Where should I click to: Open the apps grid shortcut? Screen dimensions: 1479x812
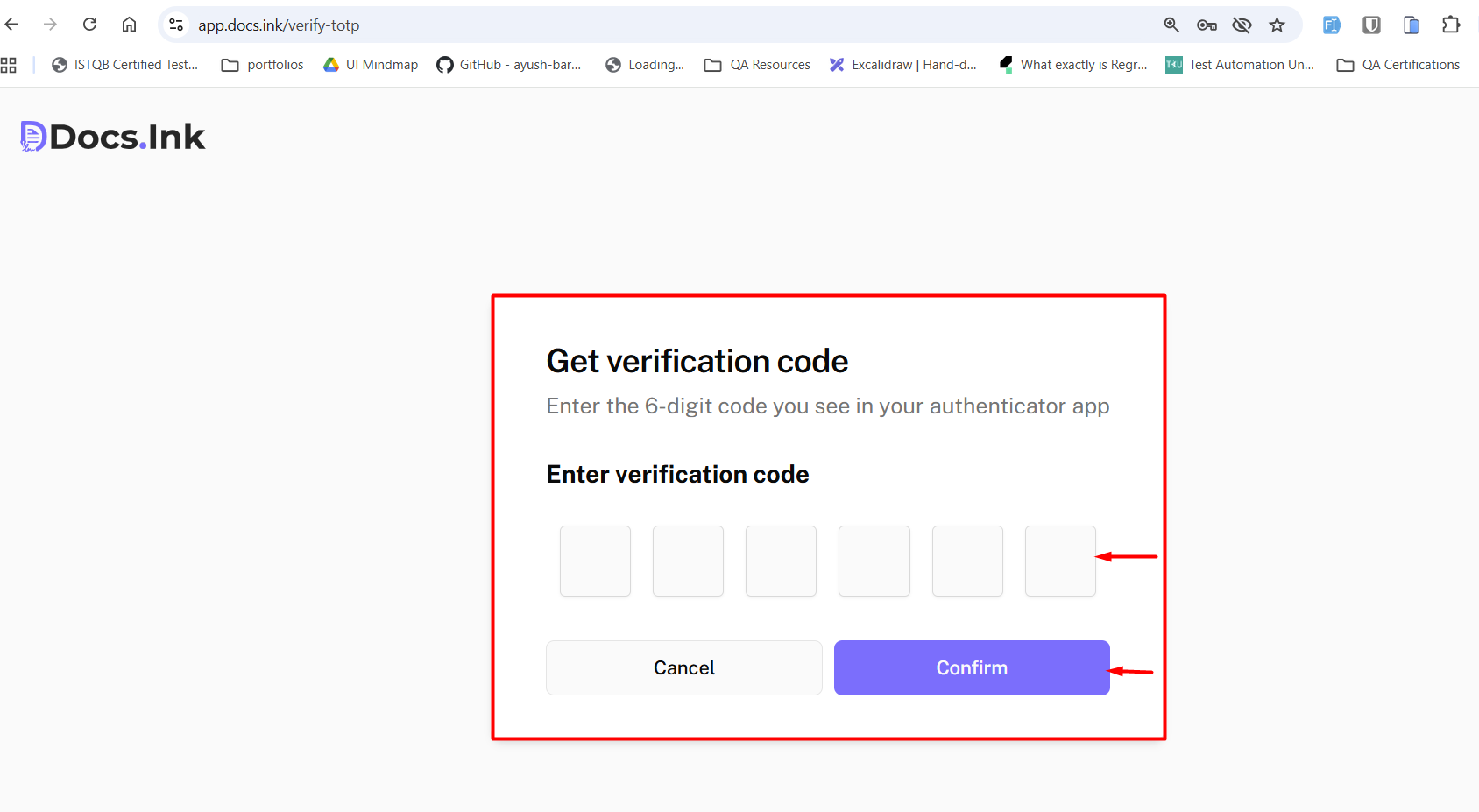coord(9,65)
